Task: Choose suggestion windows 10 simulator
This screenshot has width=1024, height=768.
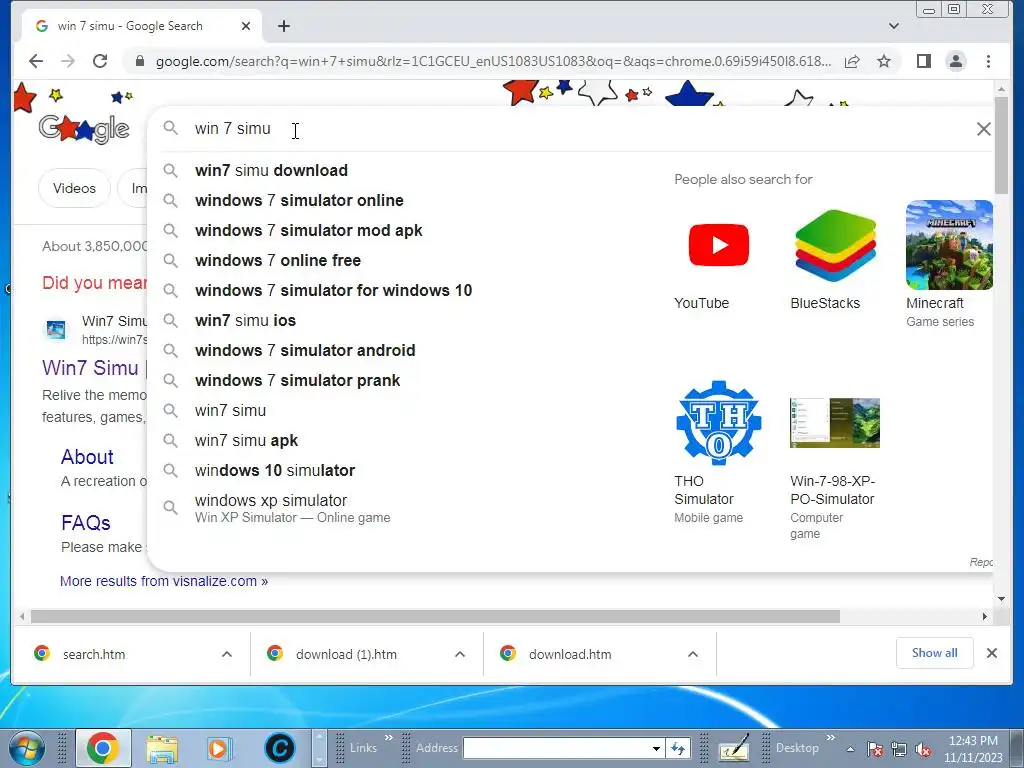Action: coord(275,471)
